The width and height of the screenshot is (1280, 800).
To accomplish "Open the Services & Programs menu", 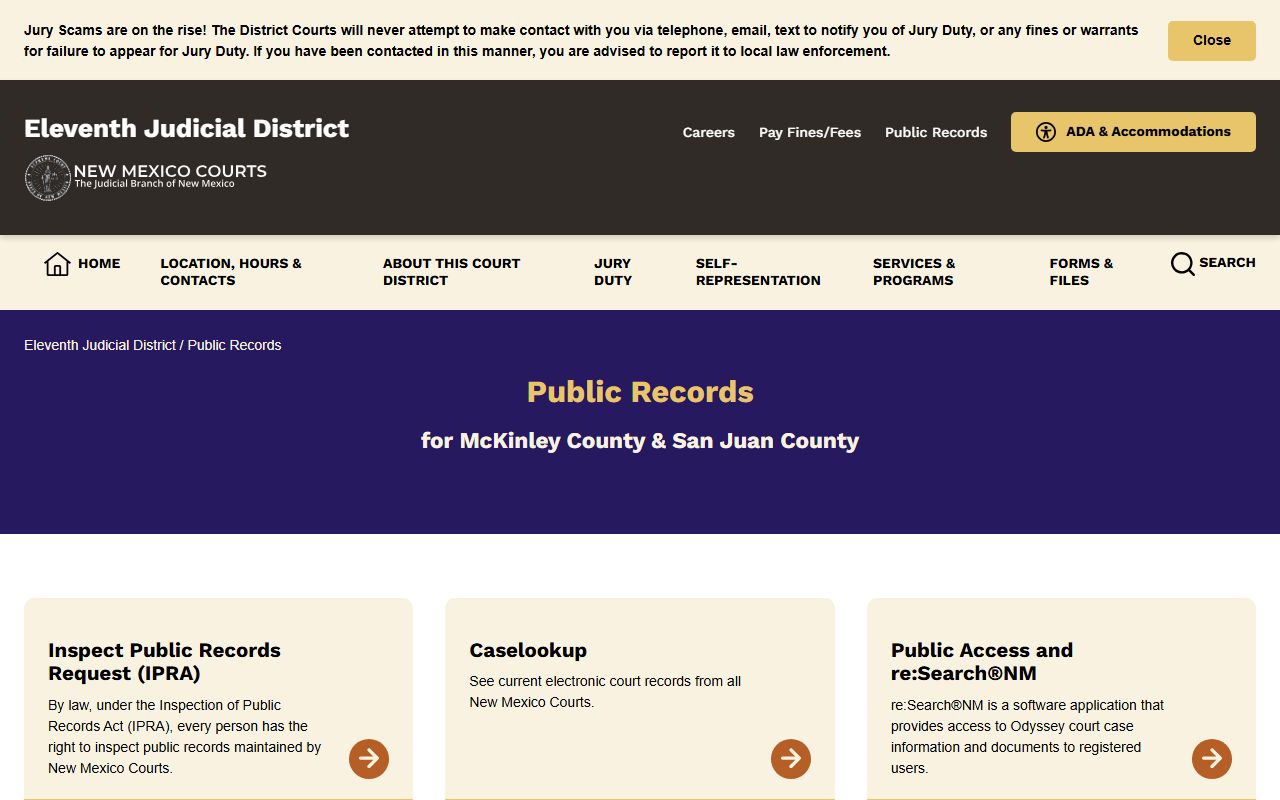I will pyautogui.click(x=914, y=272).
